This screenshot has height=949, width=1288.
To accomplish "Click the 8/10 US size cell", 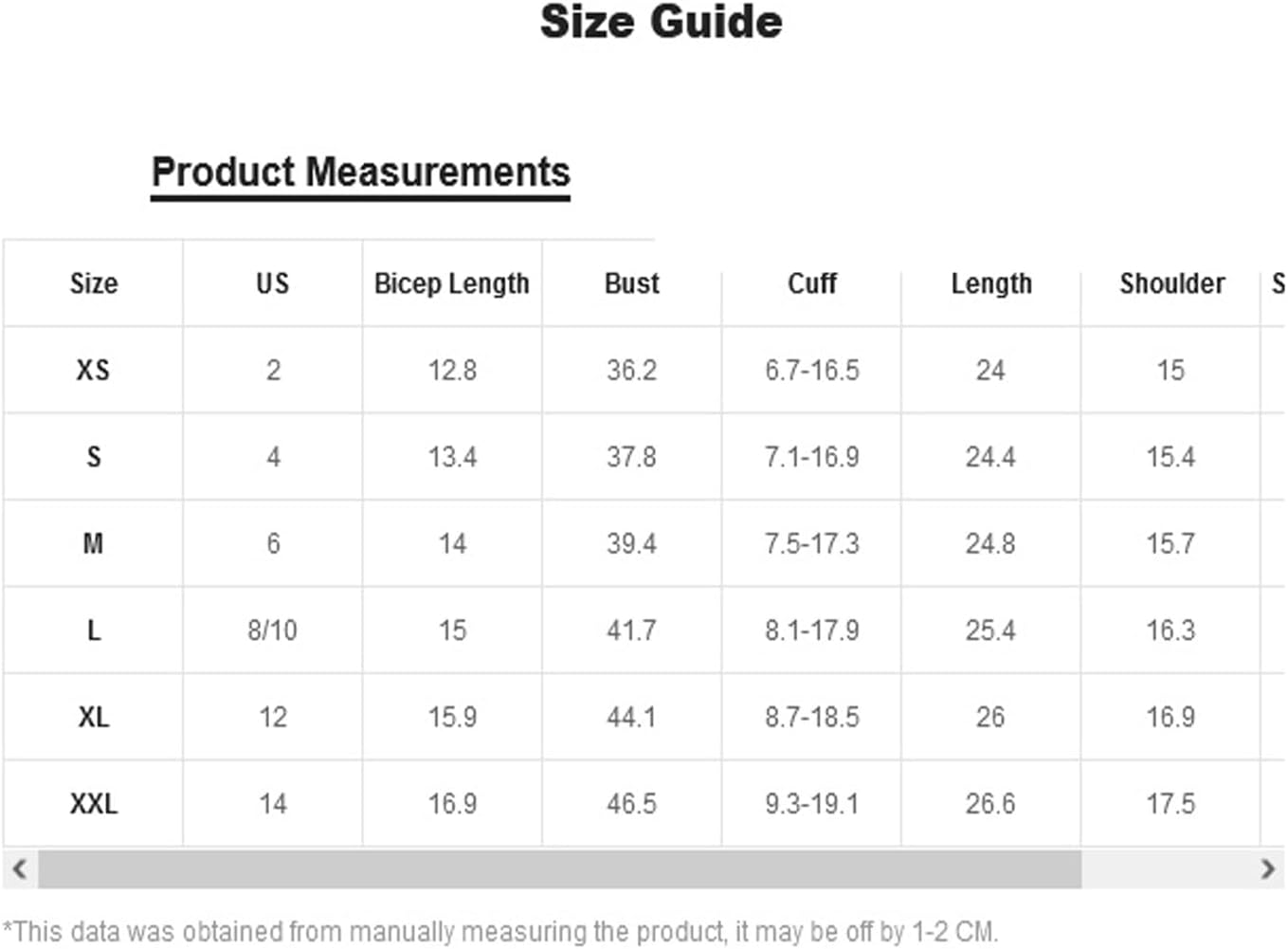I will (272, 630).
